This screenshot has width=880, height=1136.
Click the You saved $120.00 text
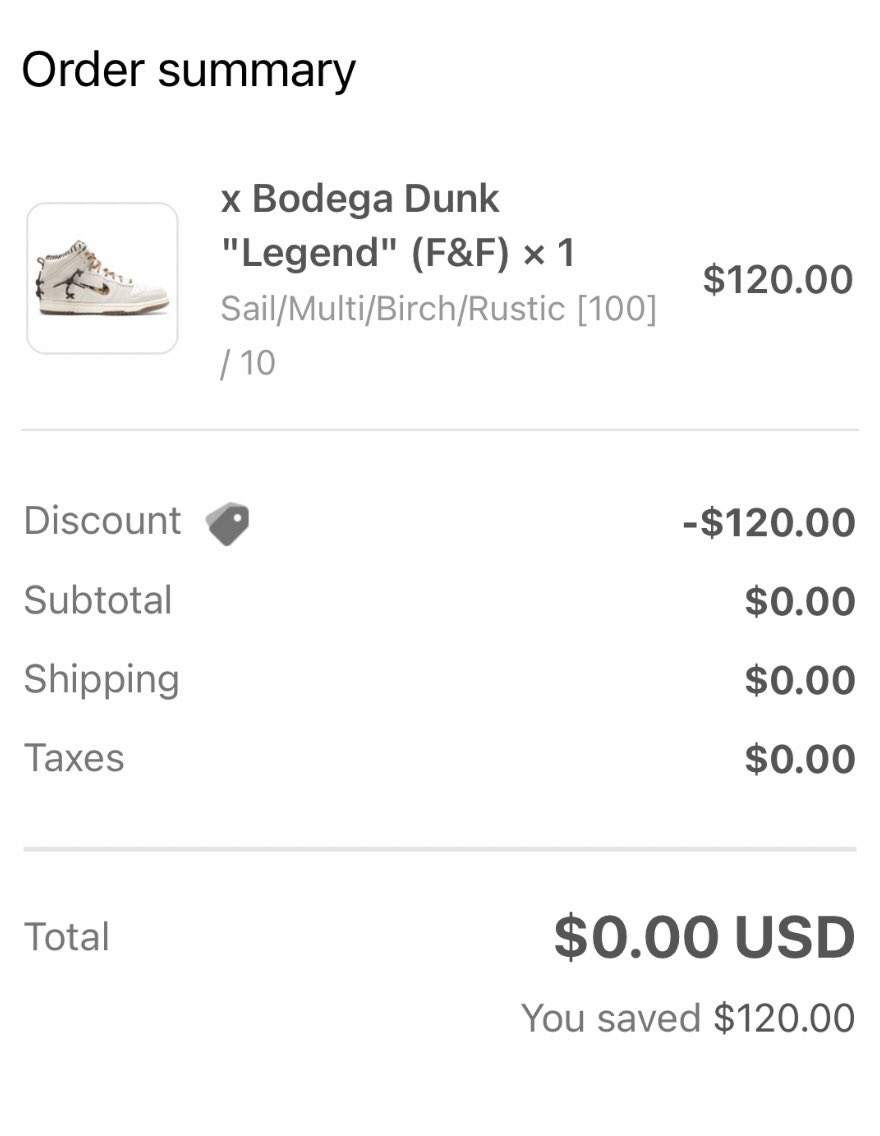[x=688, y=1018]
